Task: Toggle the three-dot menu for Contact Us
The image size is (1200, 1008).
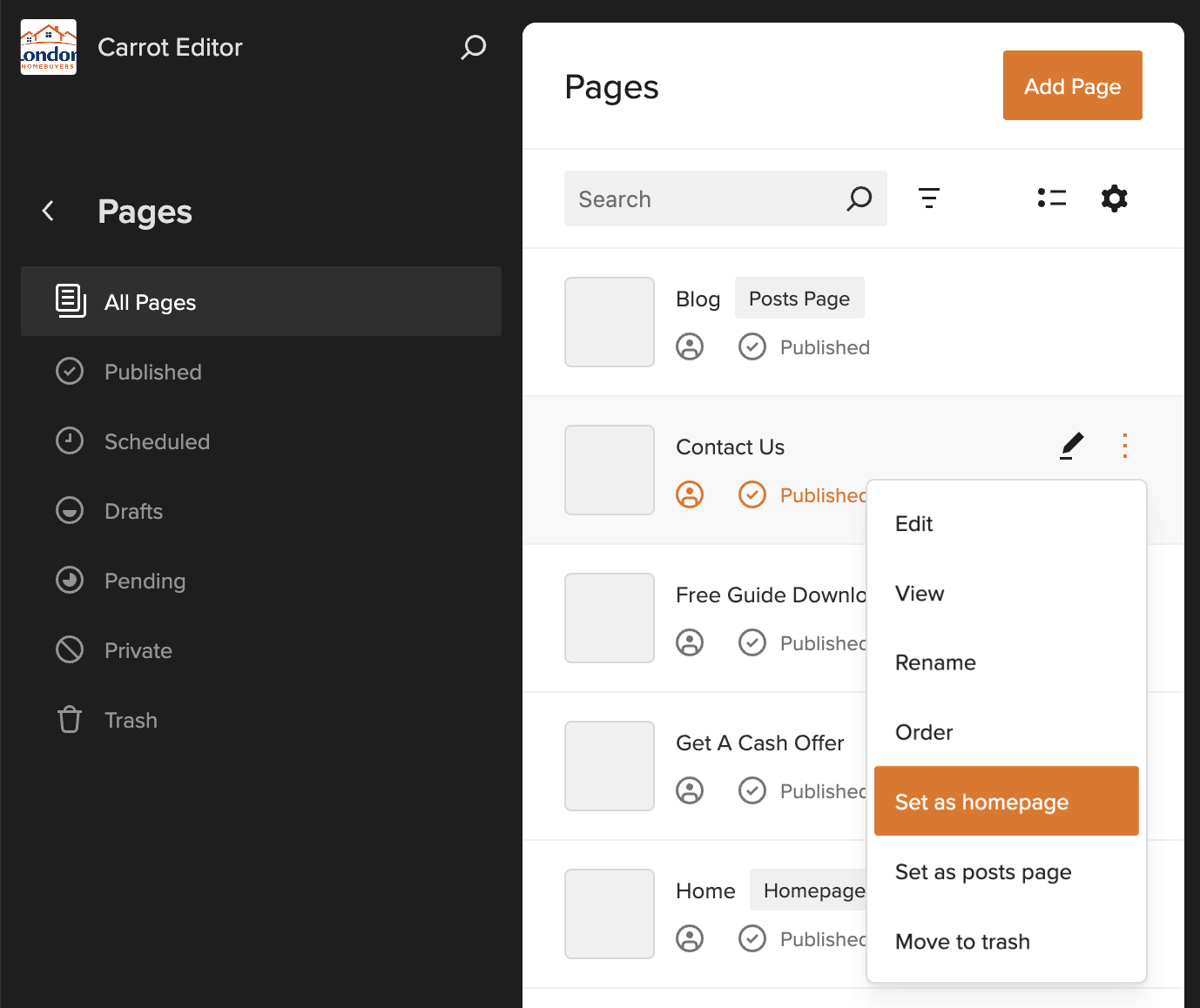Action: point(1124,446)
